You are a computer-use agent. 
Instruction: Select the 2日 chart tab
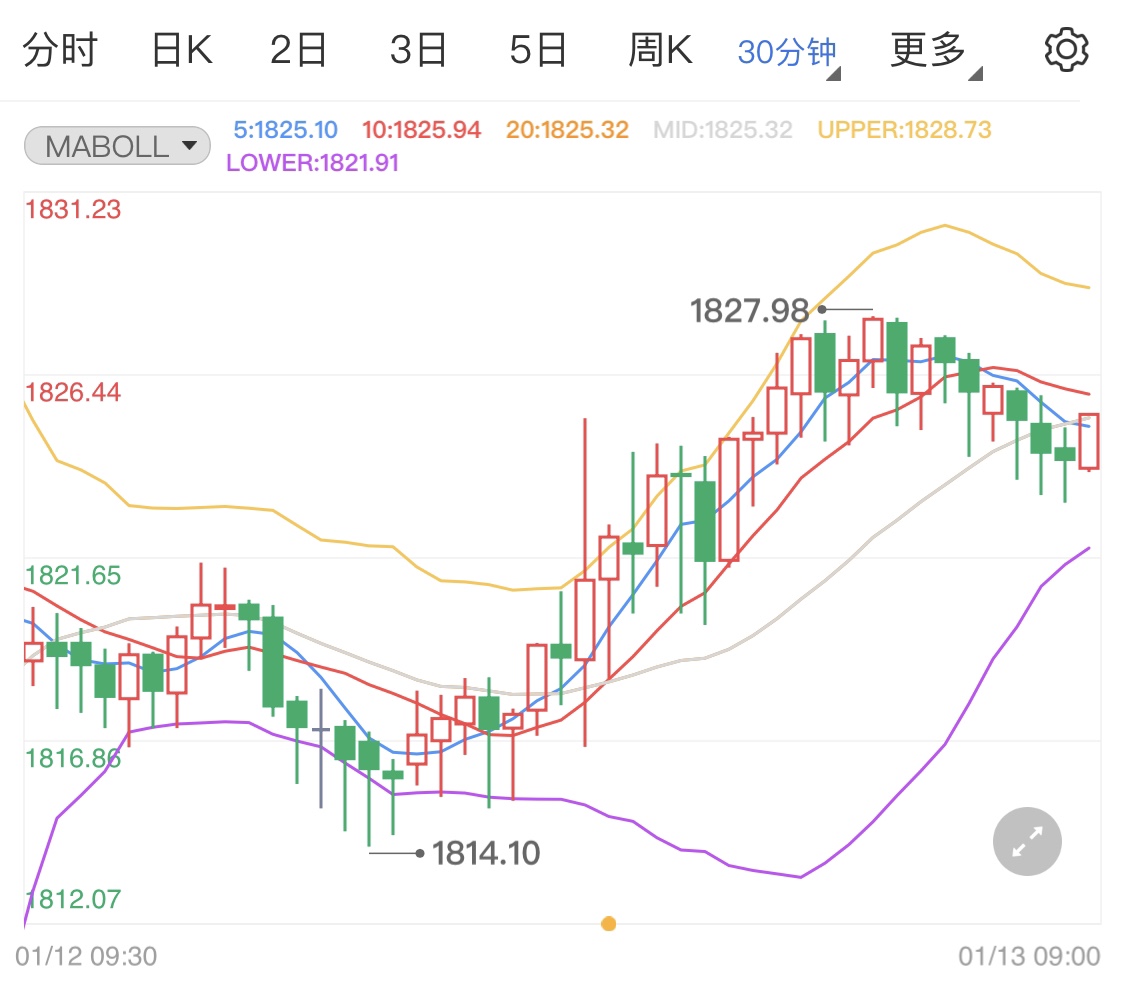298,50
